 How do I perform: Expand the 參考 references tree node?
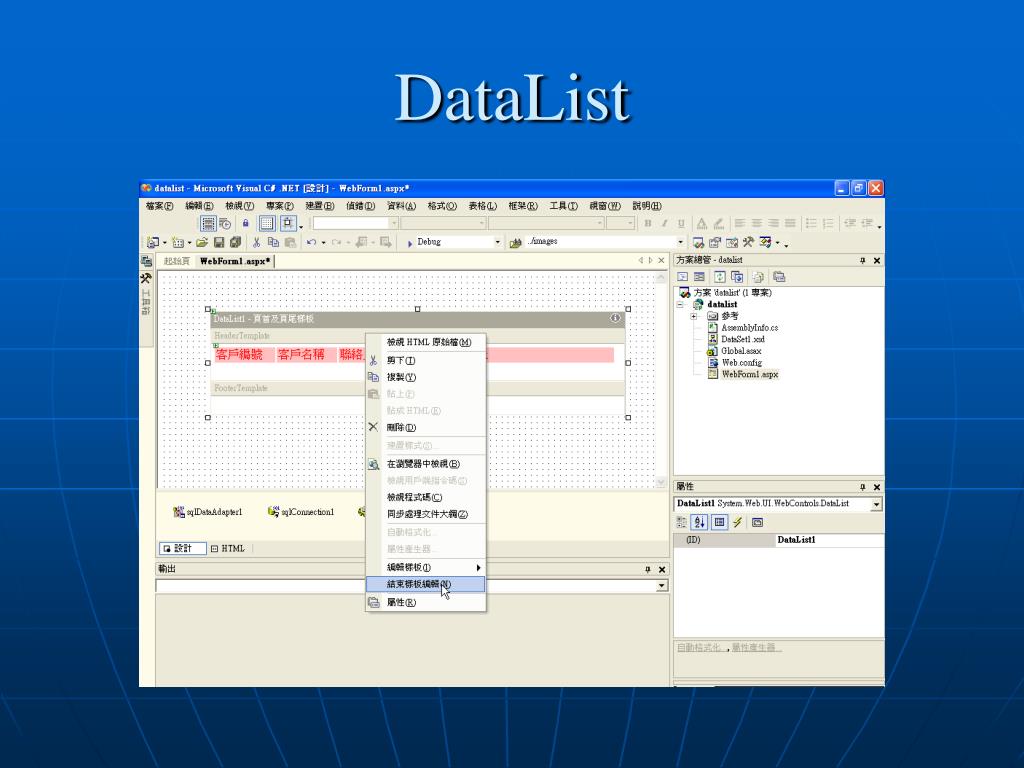point(694,316)
